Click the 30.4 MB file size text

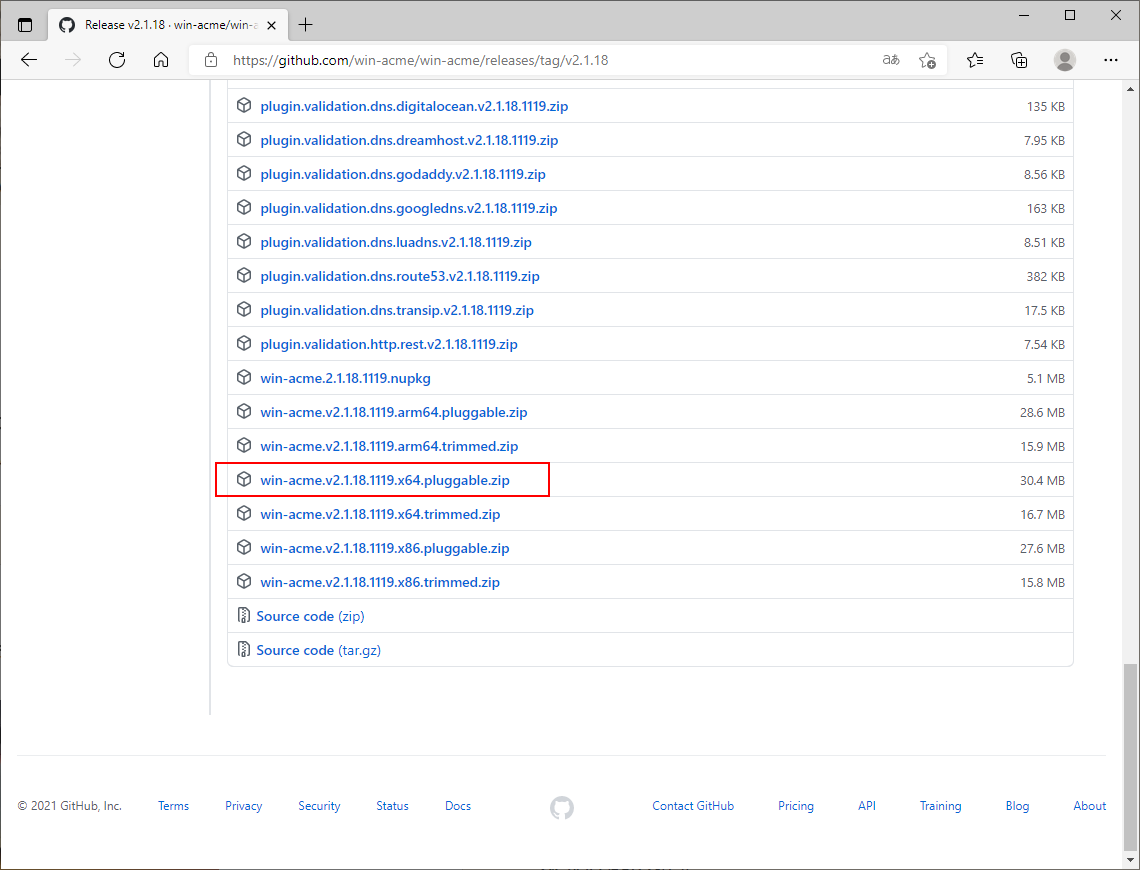1042,480
